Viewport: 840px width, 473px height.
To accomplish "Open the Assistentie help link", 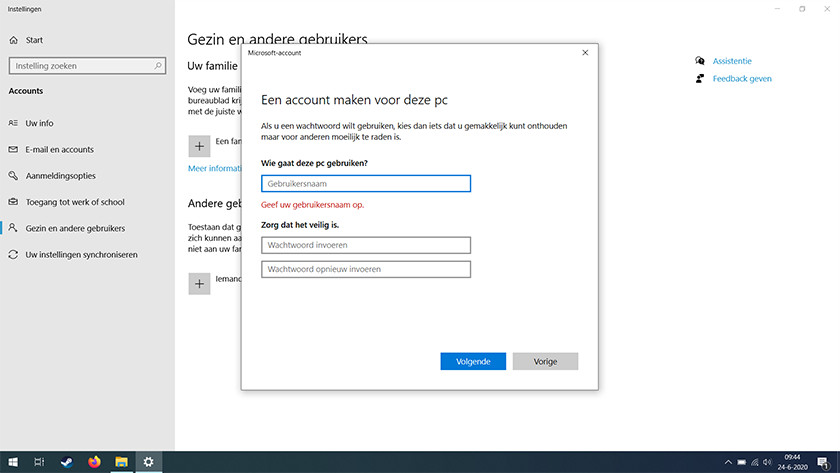I will pyautogui.click(x=732, y=61).
